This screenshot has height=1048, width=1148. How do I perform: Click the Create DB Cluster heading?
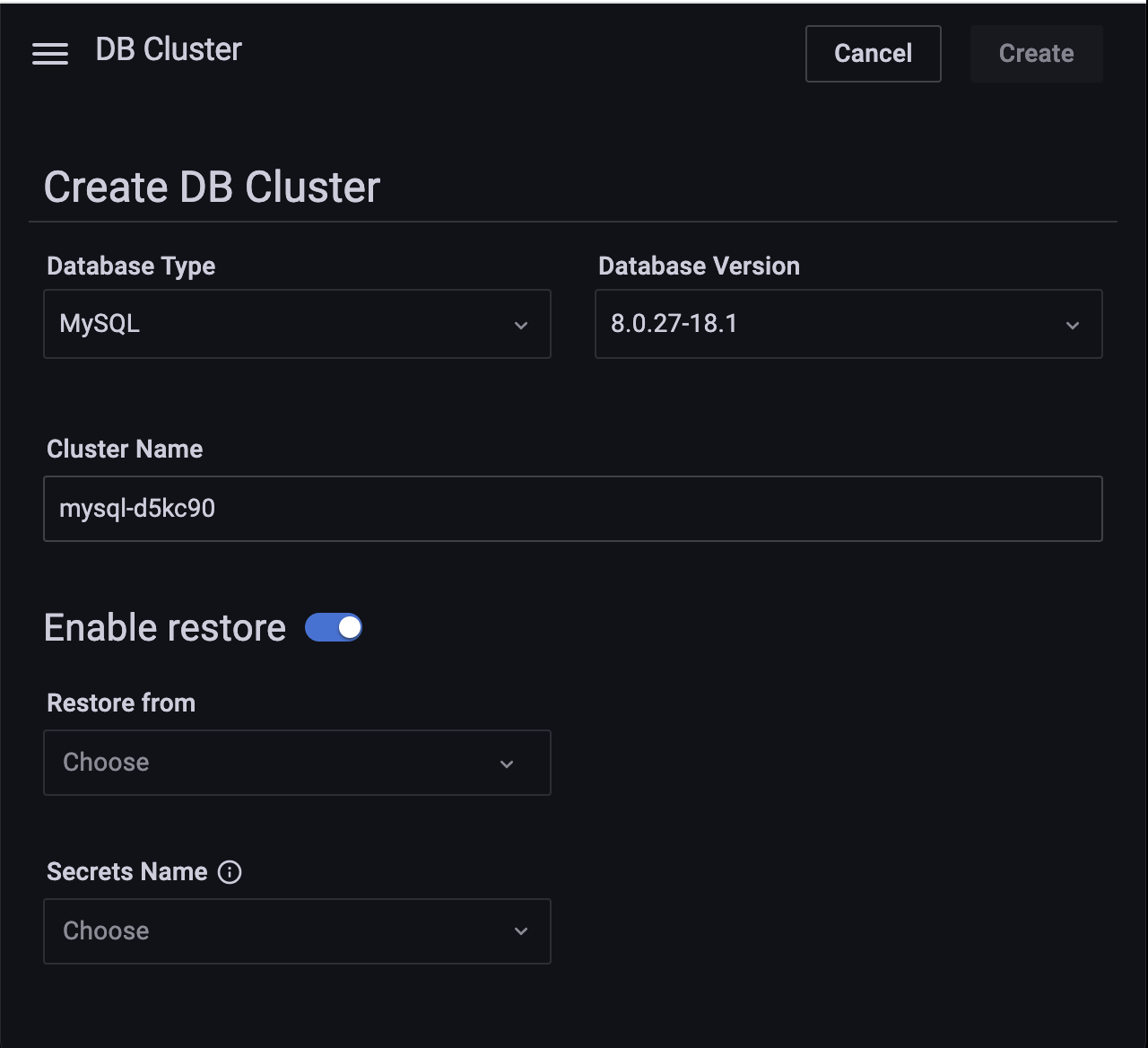click(212, 188)
